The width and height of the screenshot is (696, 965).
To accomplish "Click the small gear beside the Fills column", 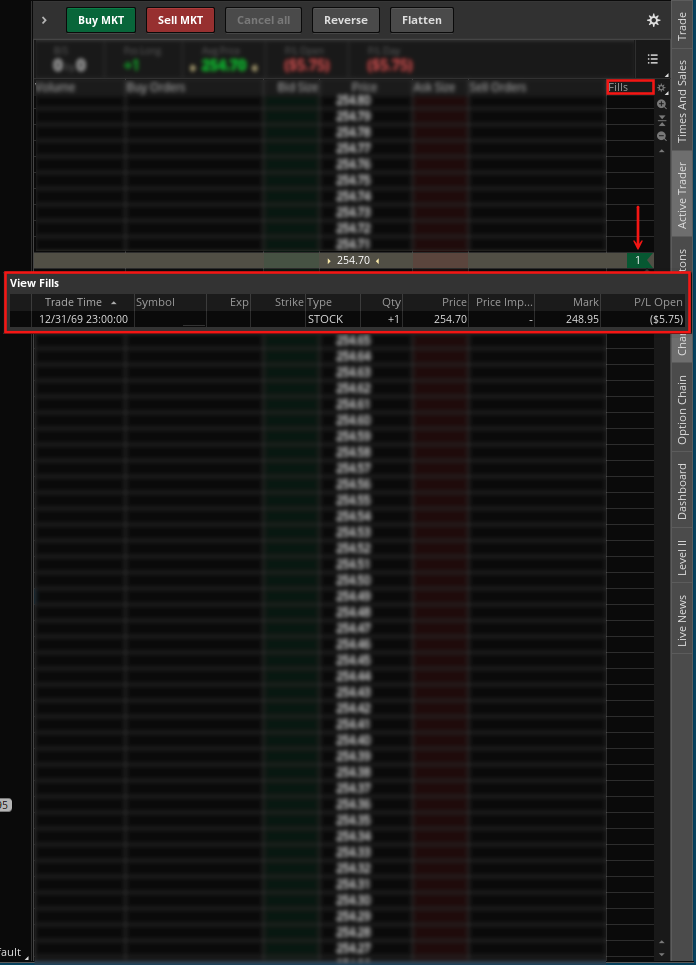I will pos(661,88).
